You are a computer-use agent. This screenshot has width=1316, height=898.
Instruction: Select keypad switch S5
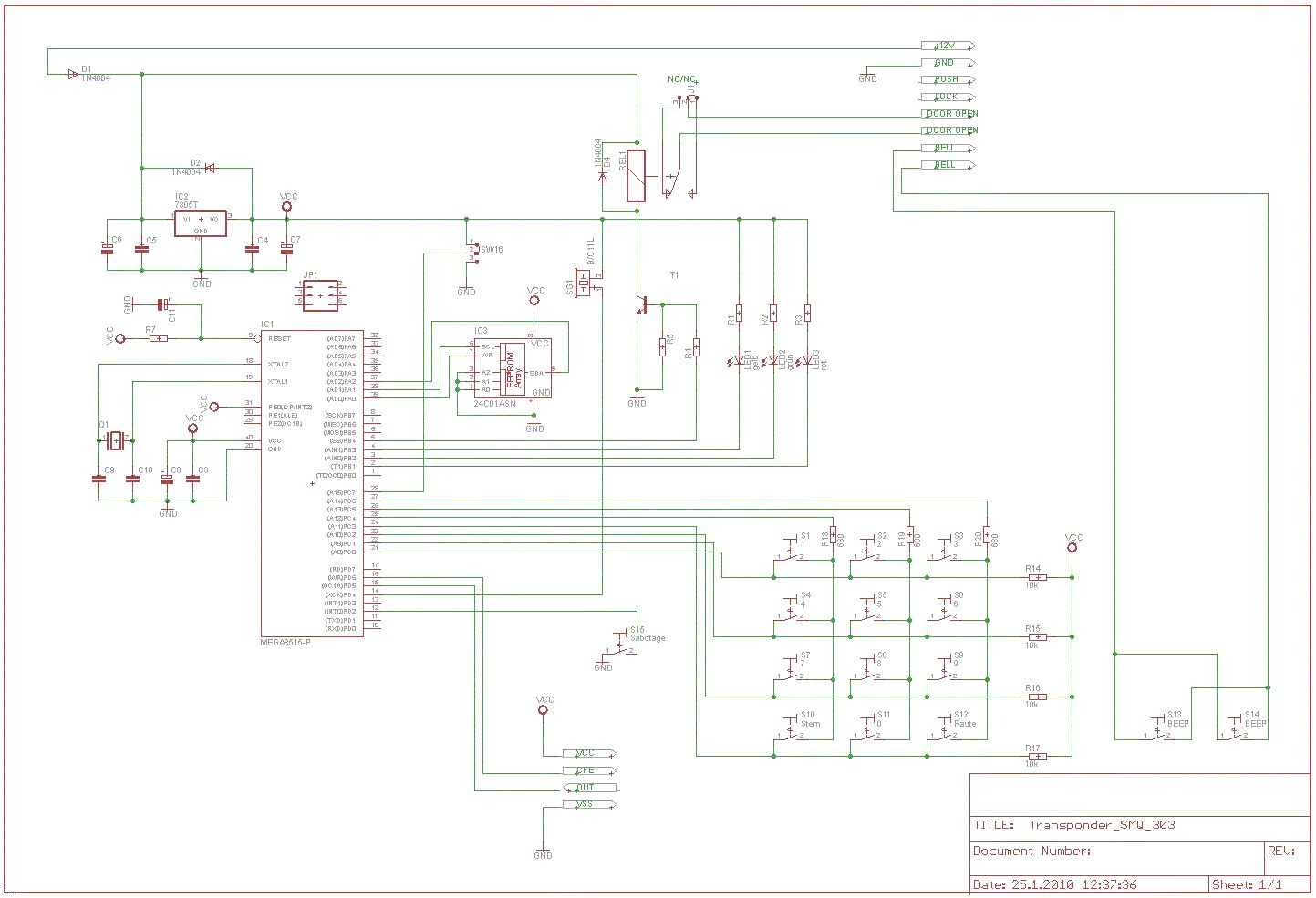pos(865,610)
